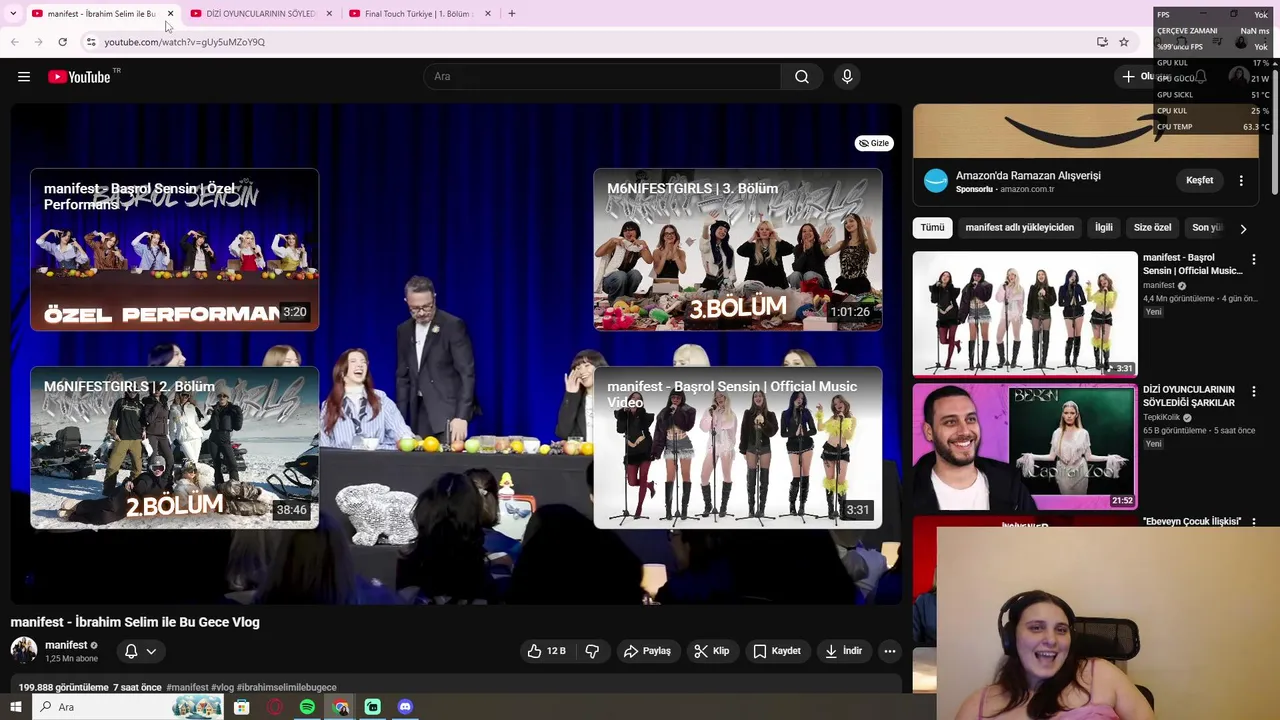
Task: Hide the end-screen cards with Gizle
Action: point(874,143)
